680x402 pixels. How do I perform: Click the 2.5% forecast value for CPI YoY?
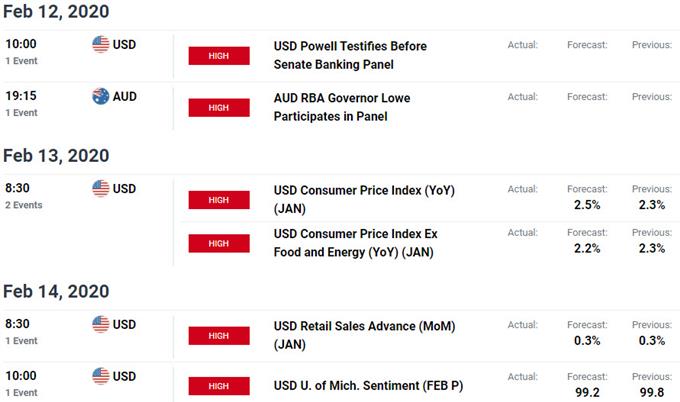[x=587, y=205]
